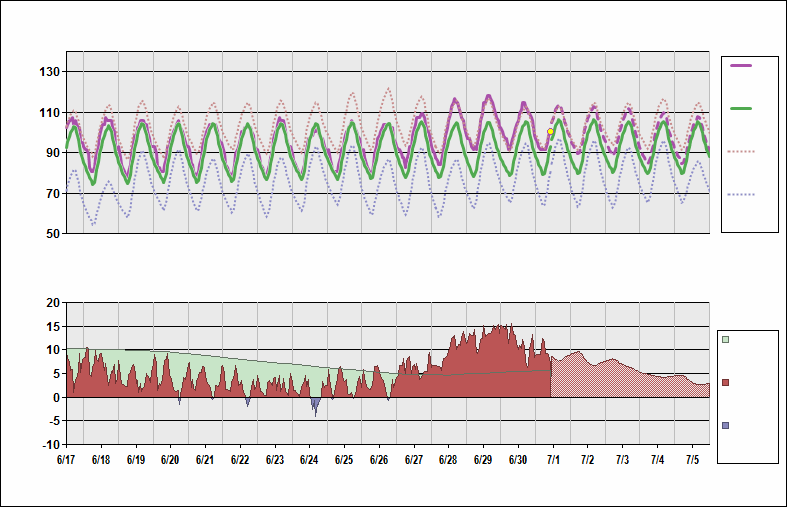787x507 pixels.
Task: Click the 6/24 date label
Action: [309, 460]
